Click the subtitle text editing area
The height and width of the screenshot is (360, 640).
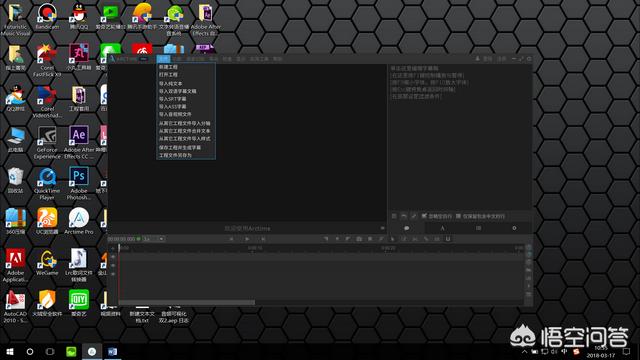[x=460, y=137]
